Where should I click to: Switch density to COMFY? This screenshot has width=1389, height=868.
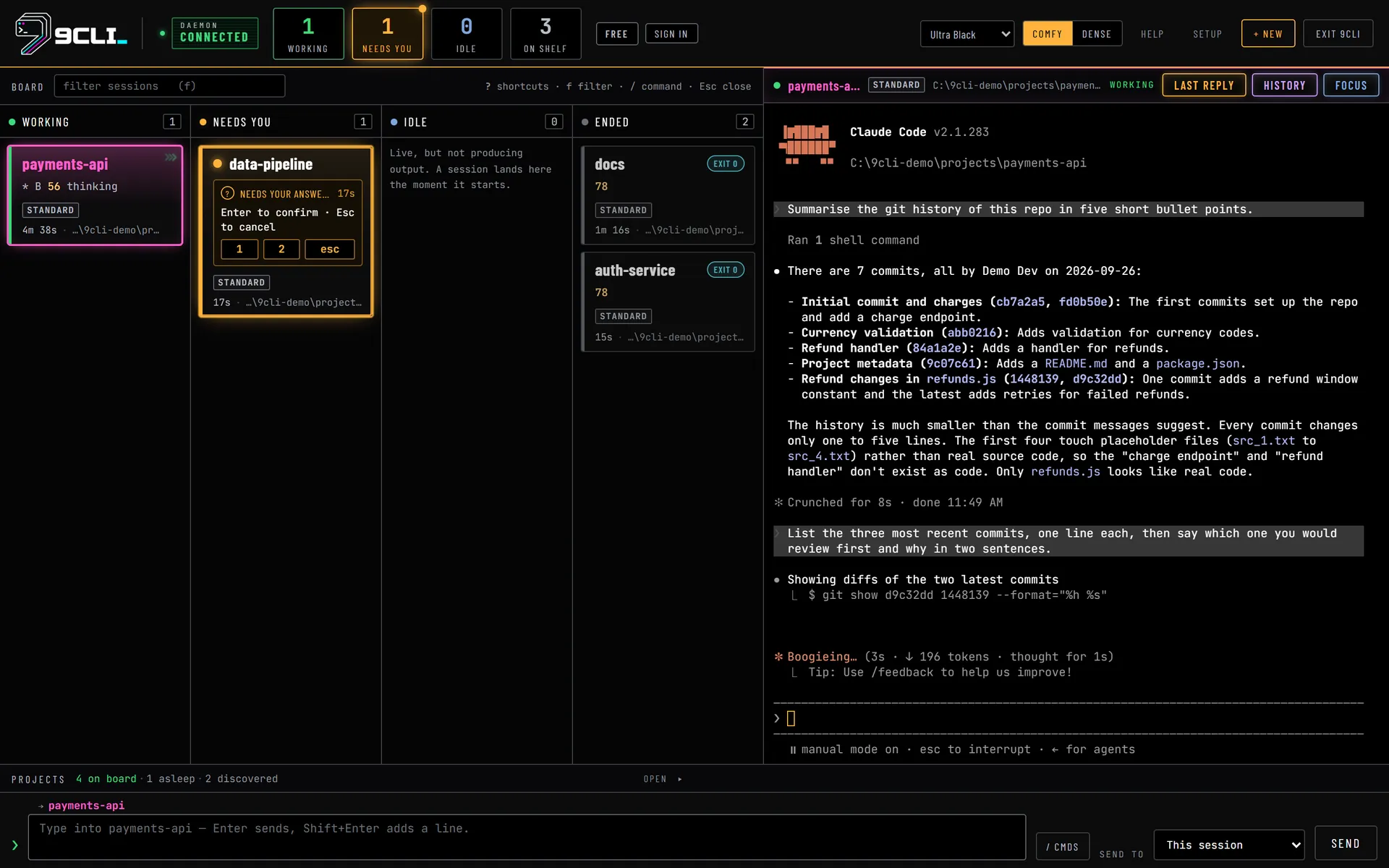pyautogui.click(x=1047, y=34)
